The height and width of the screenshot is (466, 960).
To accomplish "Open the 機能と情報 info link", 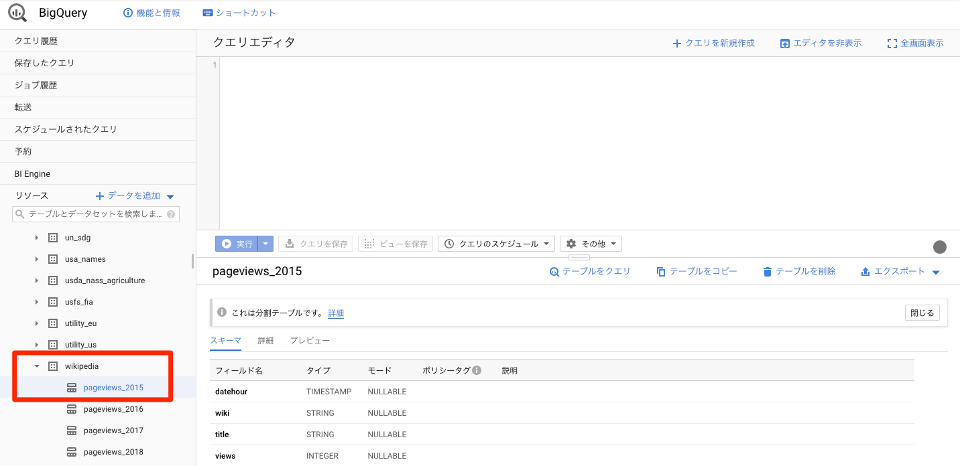I will coord(152,13).
